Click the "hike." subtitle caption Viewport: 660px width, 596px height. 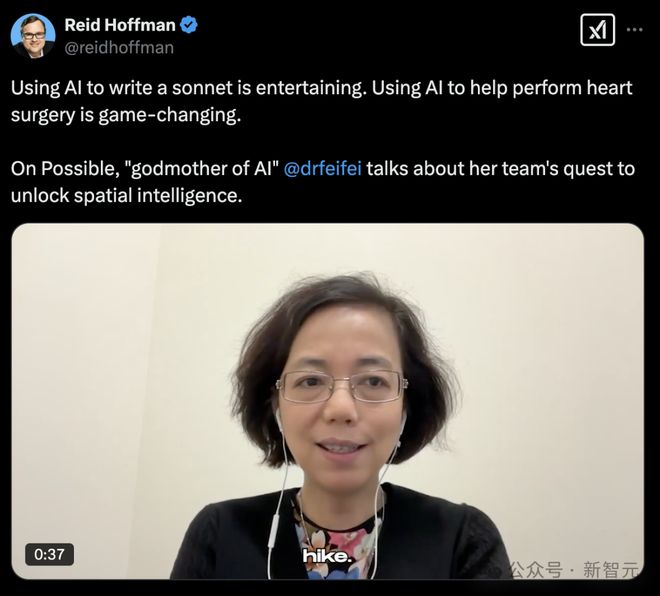coord(327,556)
